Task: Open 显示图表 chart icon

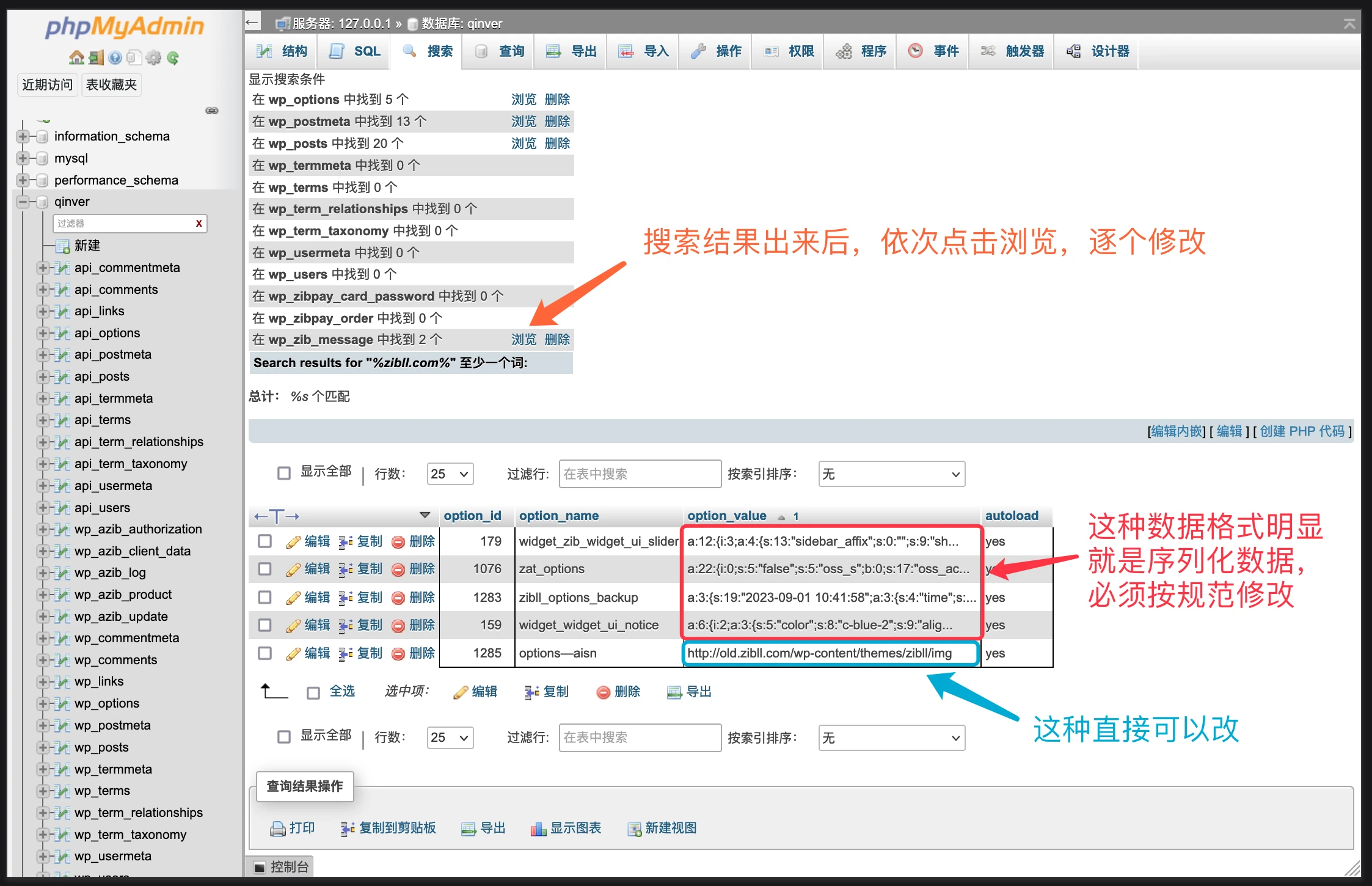Action: click(x=538, y=829)
